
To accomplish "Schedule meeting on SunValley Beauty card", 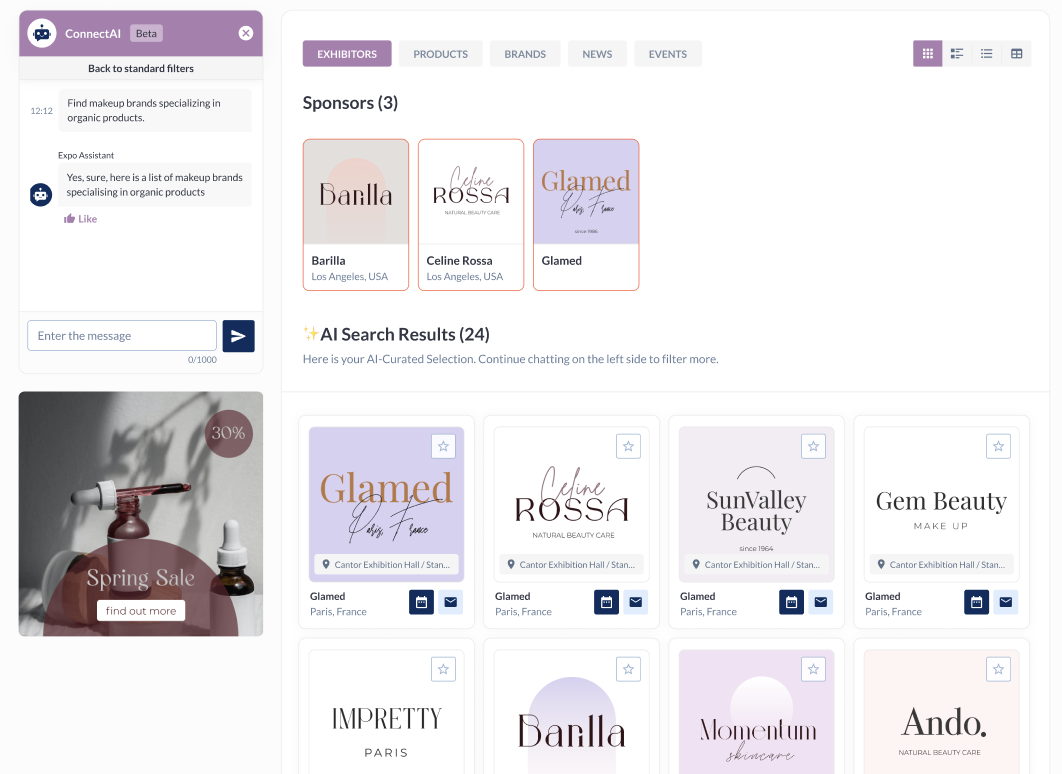I will pyautogui.click(x=791, y=602).
